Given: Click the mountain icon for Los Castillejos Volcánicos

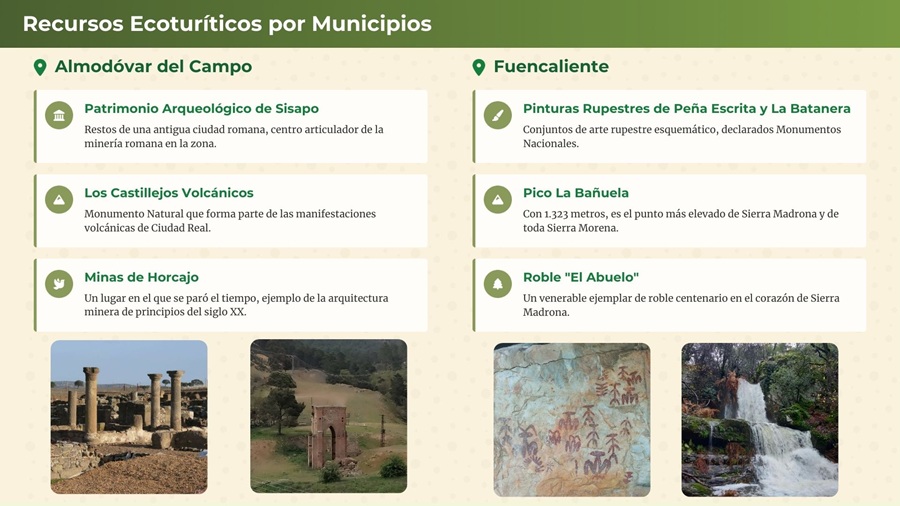Looking at the screenshot, I should click(x=59, y=199).
